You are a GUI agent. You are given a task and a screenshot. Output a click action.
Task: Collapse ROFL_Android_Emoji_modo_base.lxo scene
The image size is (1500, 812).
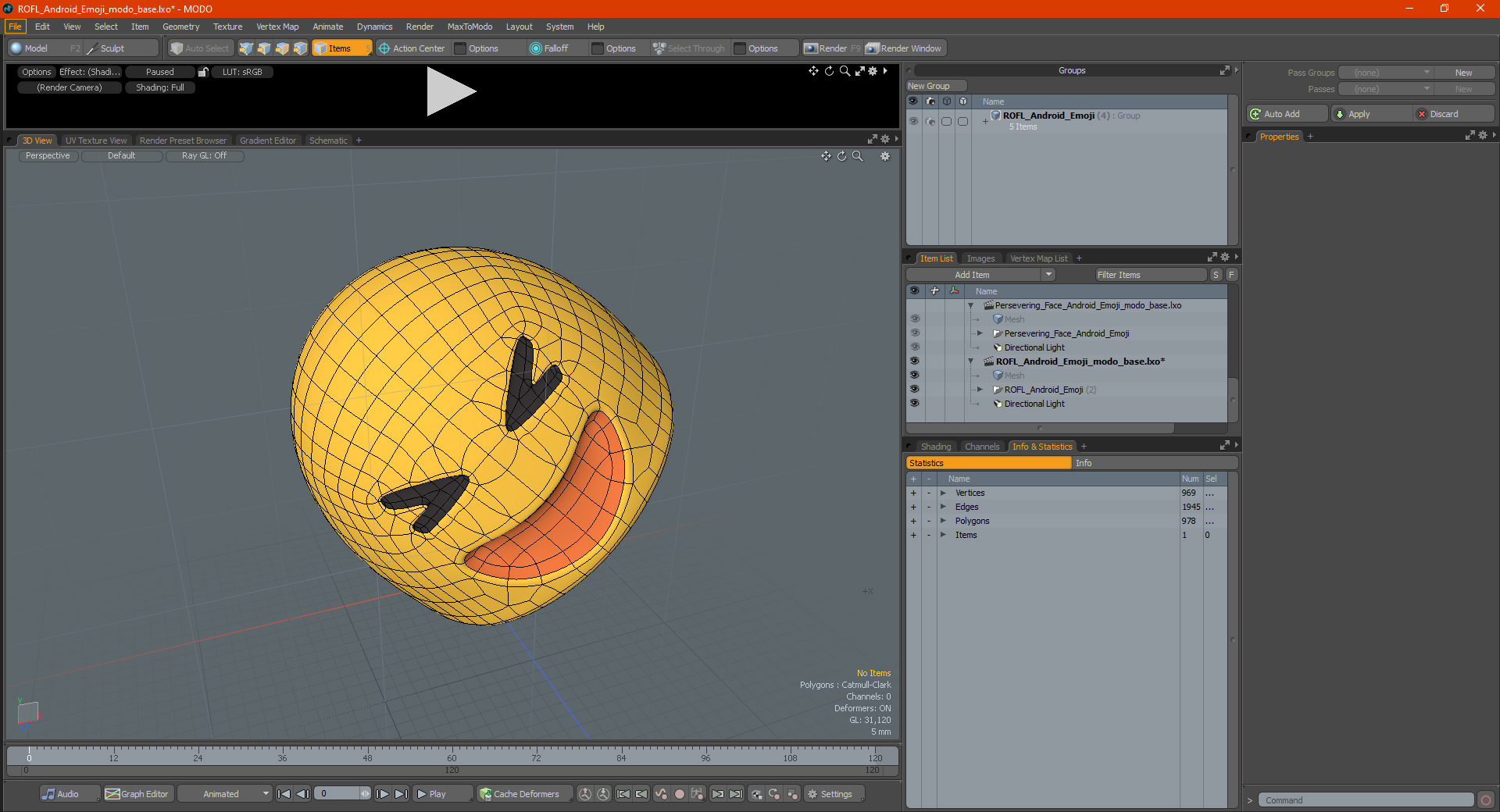pyautogui.click(x=971, y=361)
